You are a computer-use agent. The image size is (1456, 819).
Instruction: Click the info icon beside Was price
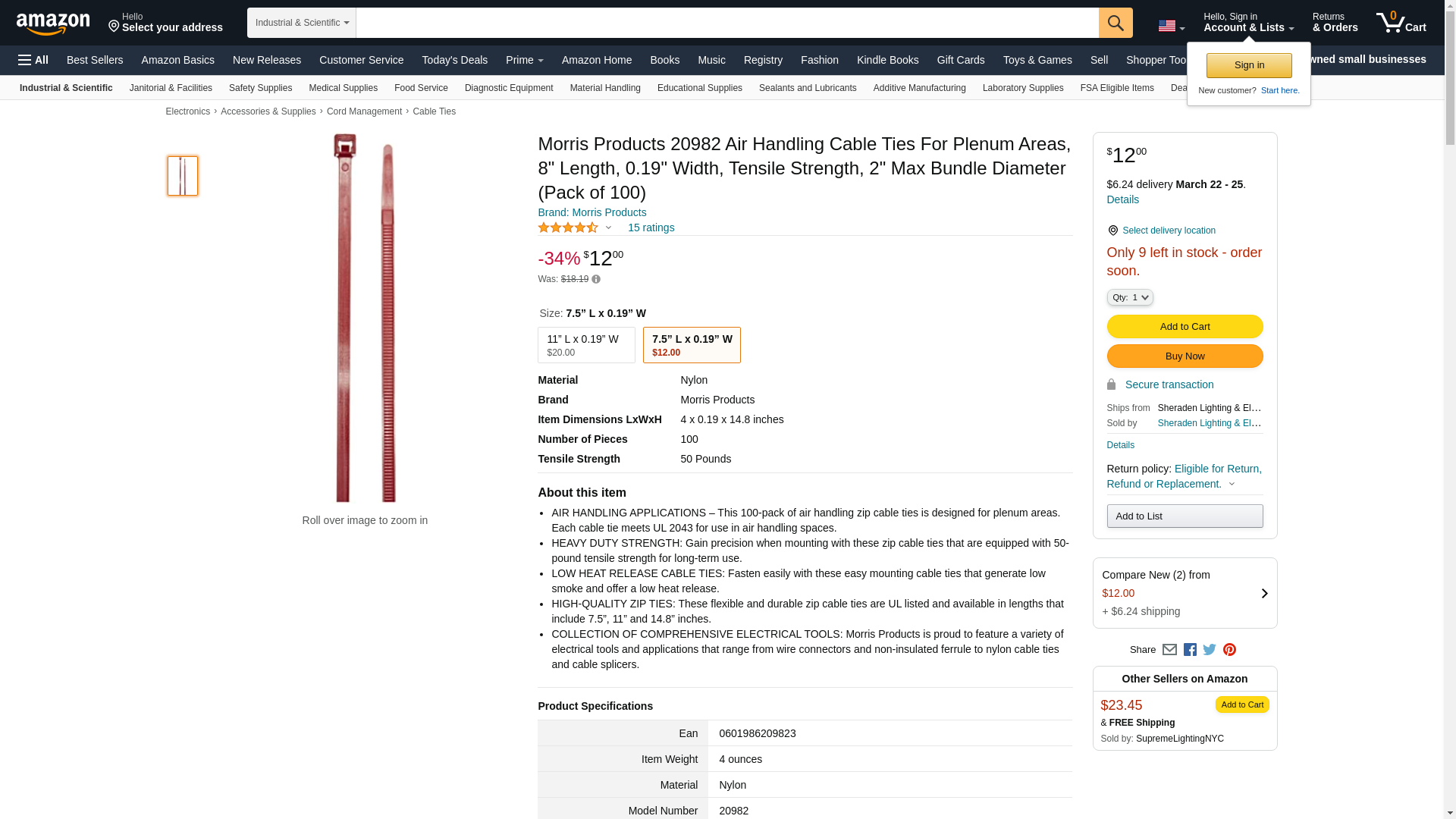click(x=596, y=280)
